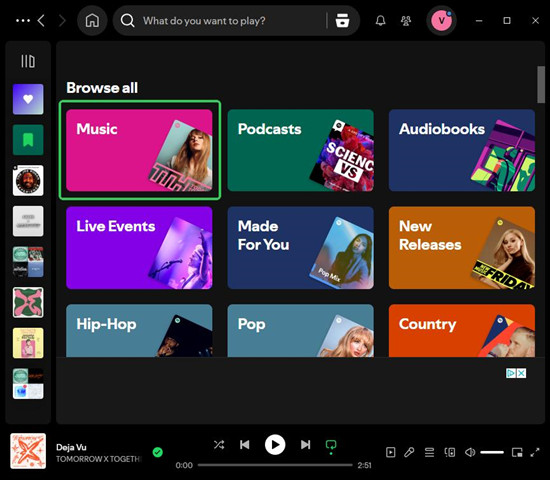Toggle the green saved checkmark for Deja Vu

[x=158, y=452]
